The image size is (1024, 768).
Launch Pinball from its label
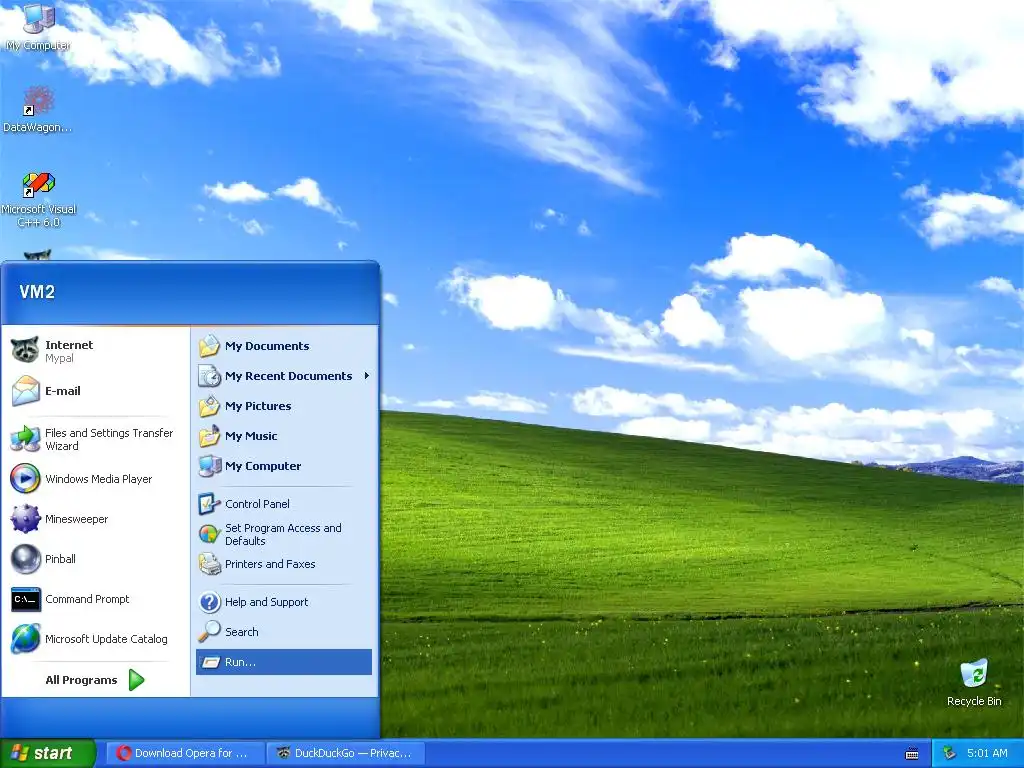pyautogui.click(x=60, y=559)
